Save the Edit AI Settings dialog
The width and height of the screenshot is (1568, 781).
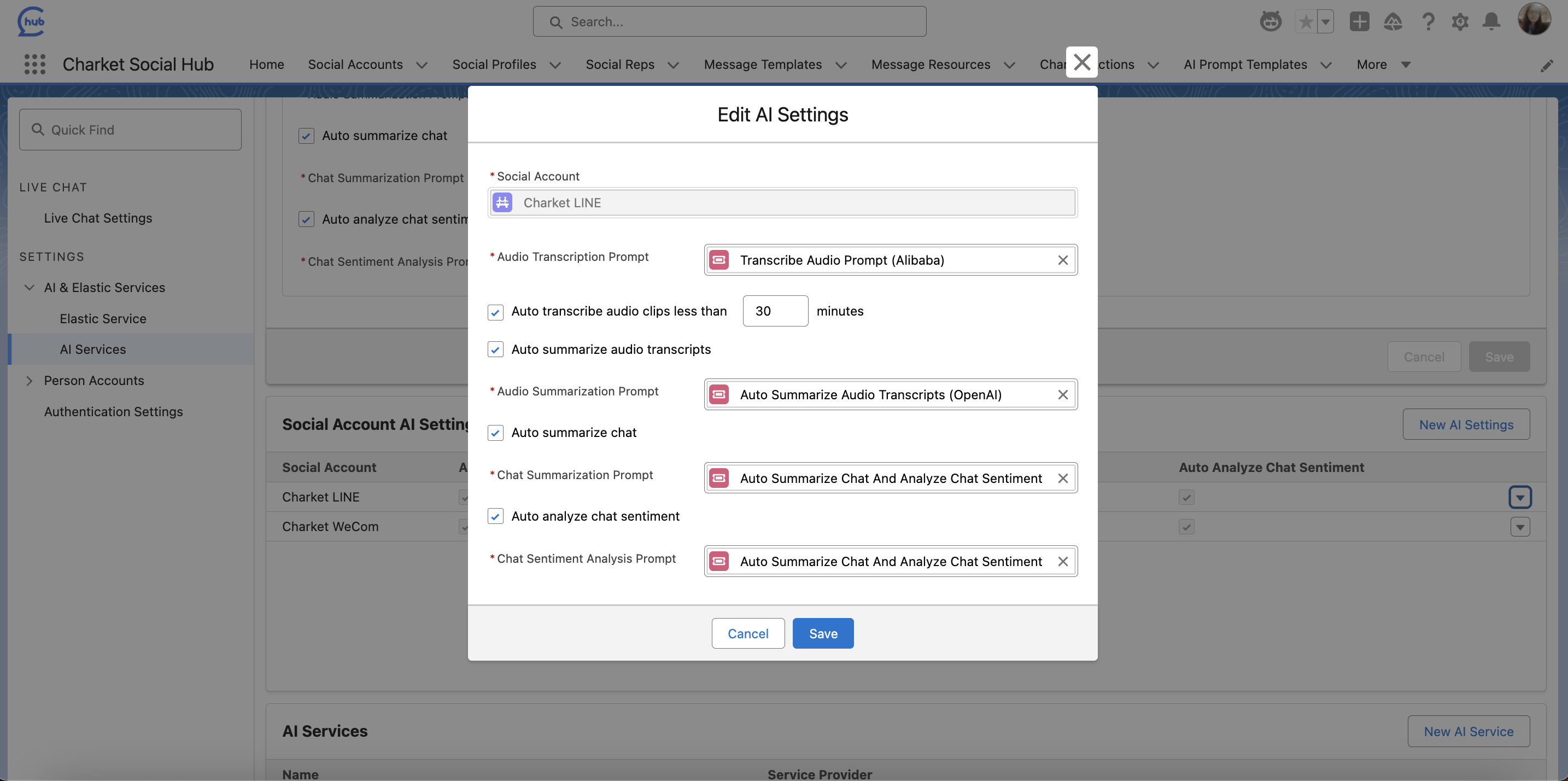point(822,633)
